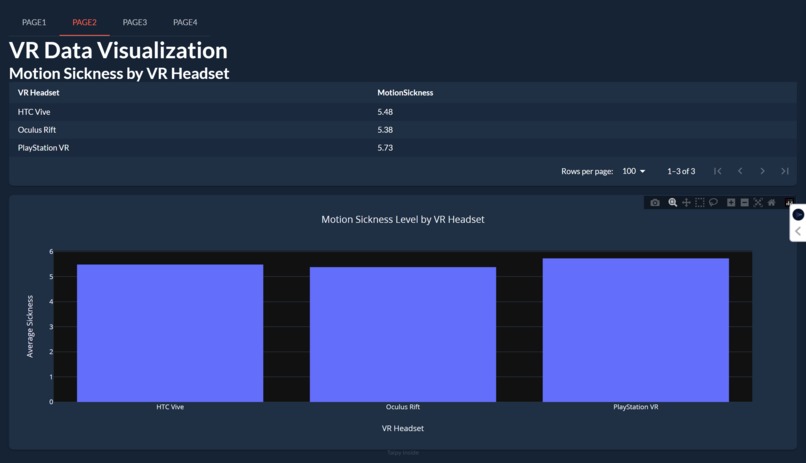
Task: Go to the previous table page
Action: [x=740, y=171]
